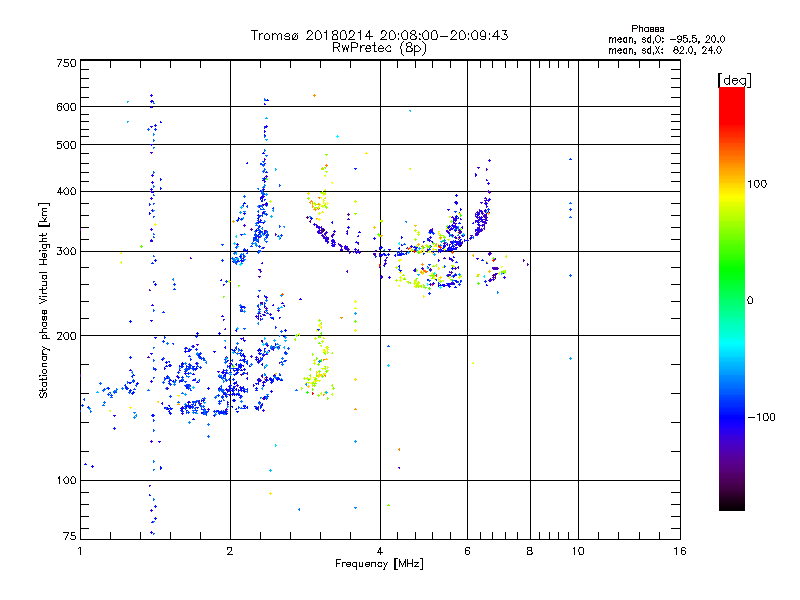Click the x-axis tick label '8'

click(x=530, y=551)
